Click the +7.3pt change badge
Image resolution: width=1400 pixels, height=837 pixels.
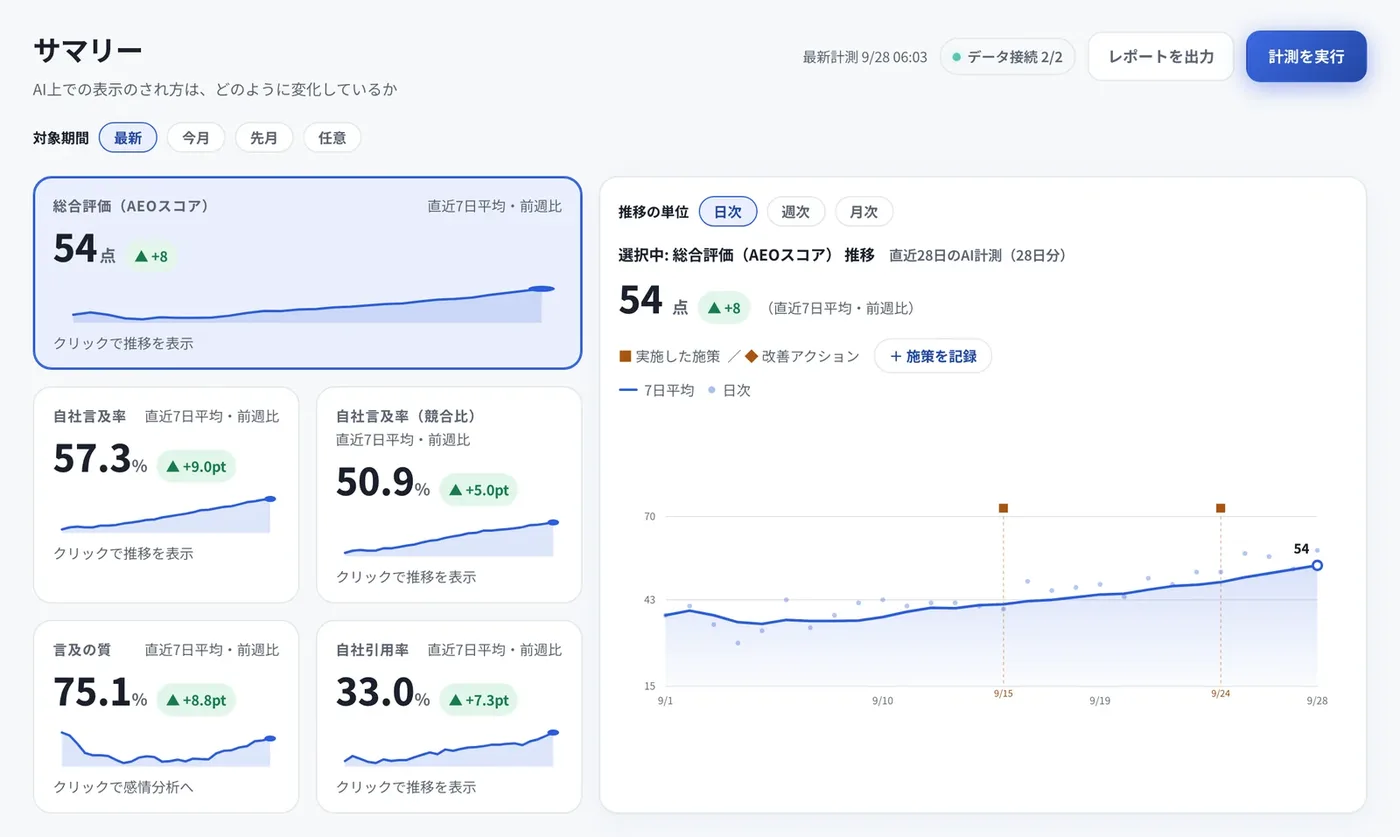pyautogui.click(x=479, y=699)
